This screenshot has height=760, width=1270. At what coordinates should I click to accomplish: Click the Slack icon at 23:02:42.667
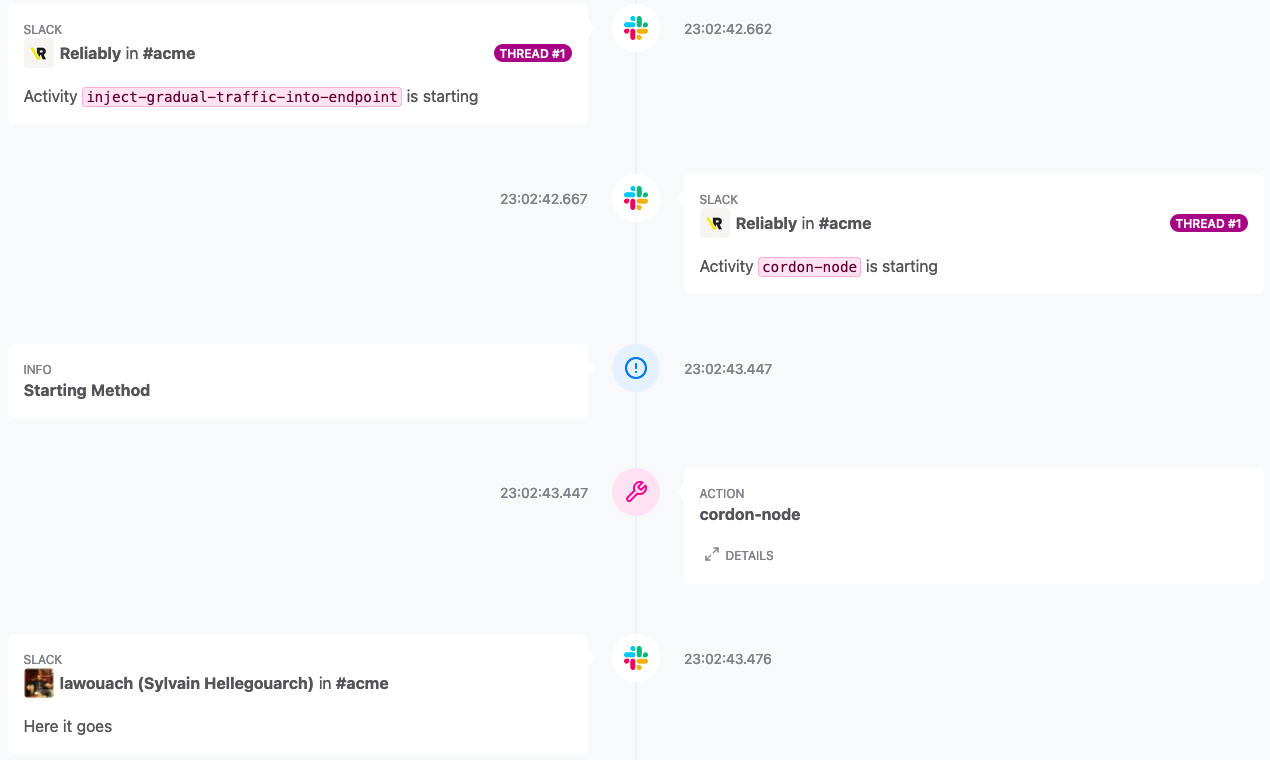point(636,199)
